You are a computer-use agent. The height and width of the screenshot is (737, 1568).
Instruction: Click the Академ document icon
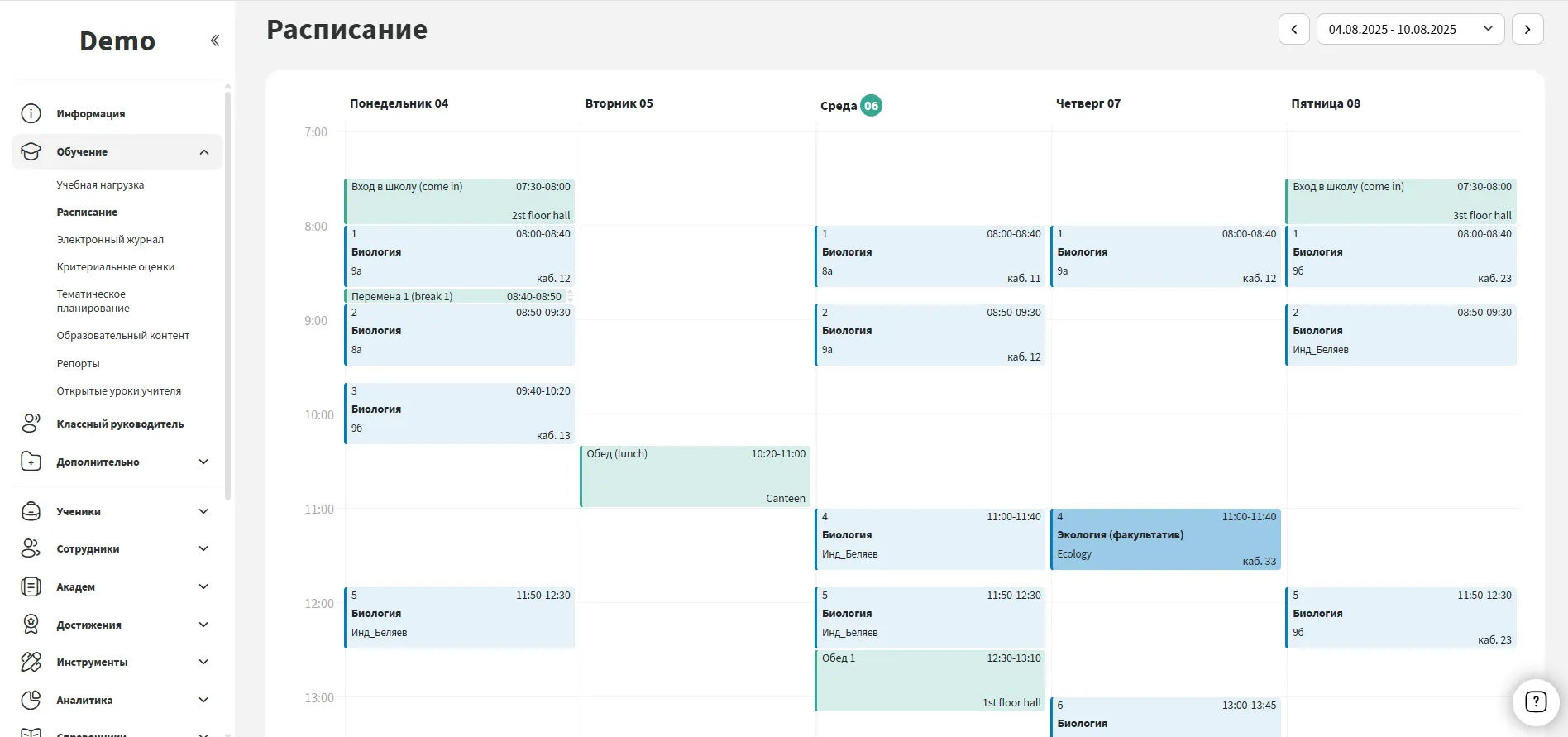coord(31,586)
